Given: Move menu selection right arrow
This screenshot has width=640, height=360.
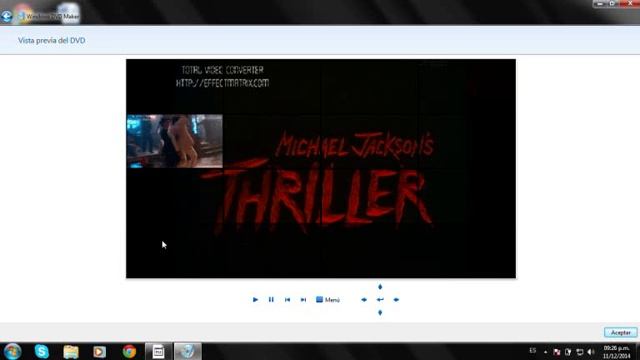Looking at the screenshot, I should tap(396, 300).
